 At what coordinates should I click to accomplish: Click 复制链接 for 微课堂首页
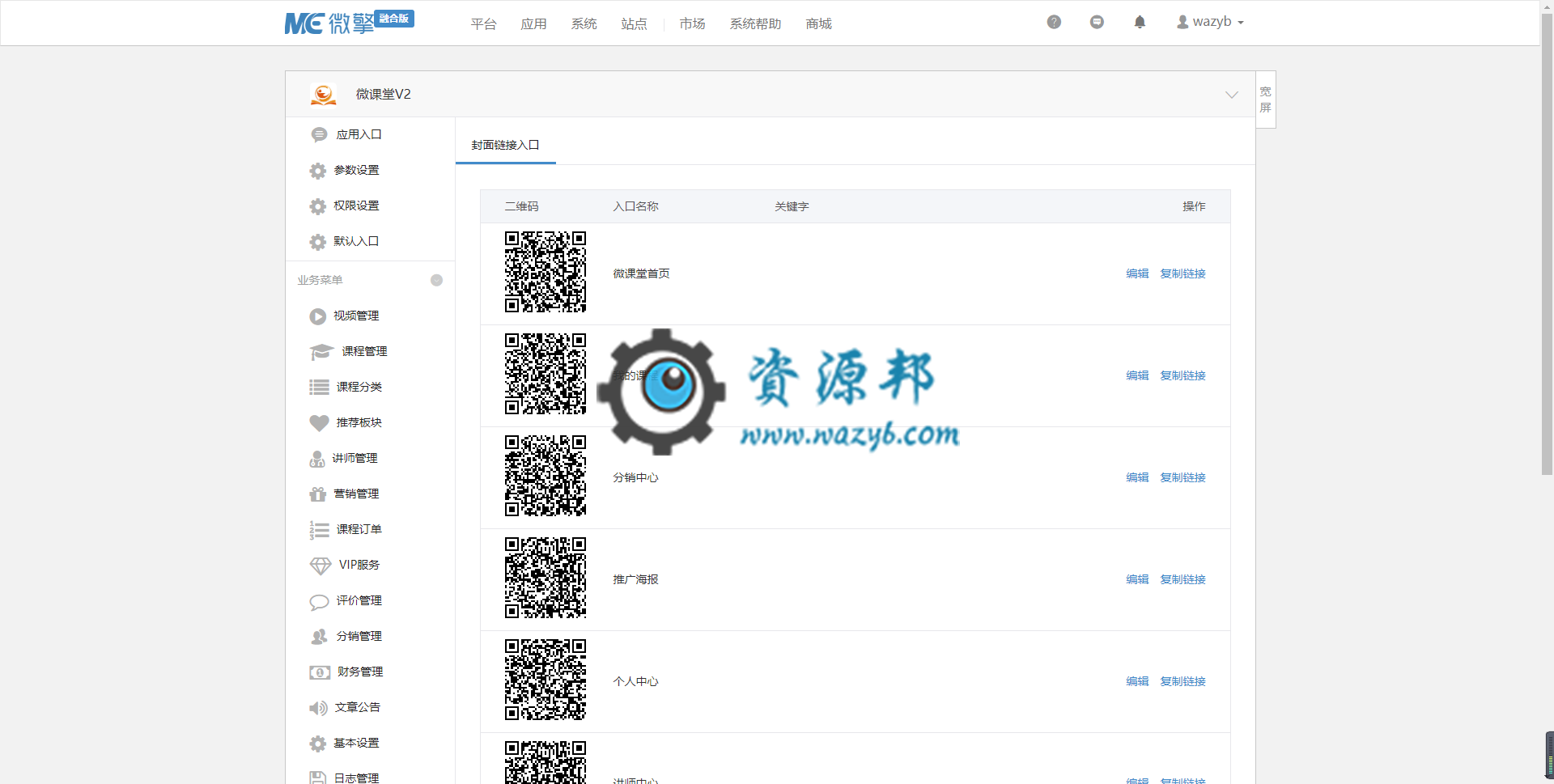click(1182, 273)
